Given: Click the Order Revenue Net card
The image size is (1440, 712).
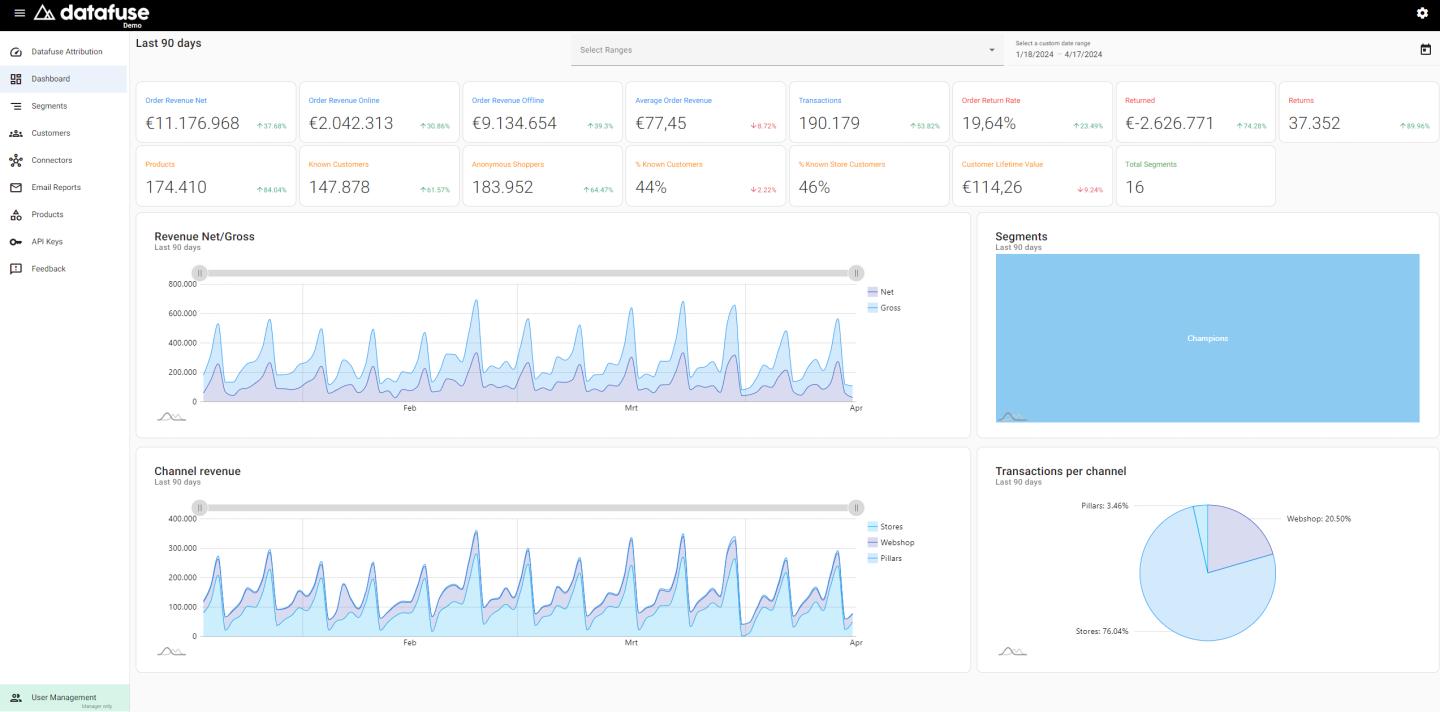Looking at the screenshot, I should click(216, 113).
